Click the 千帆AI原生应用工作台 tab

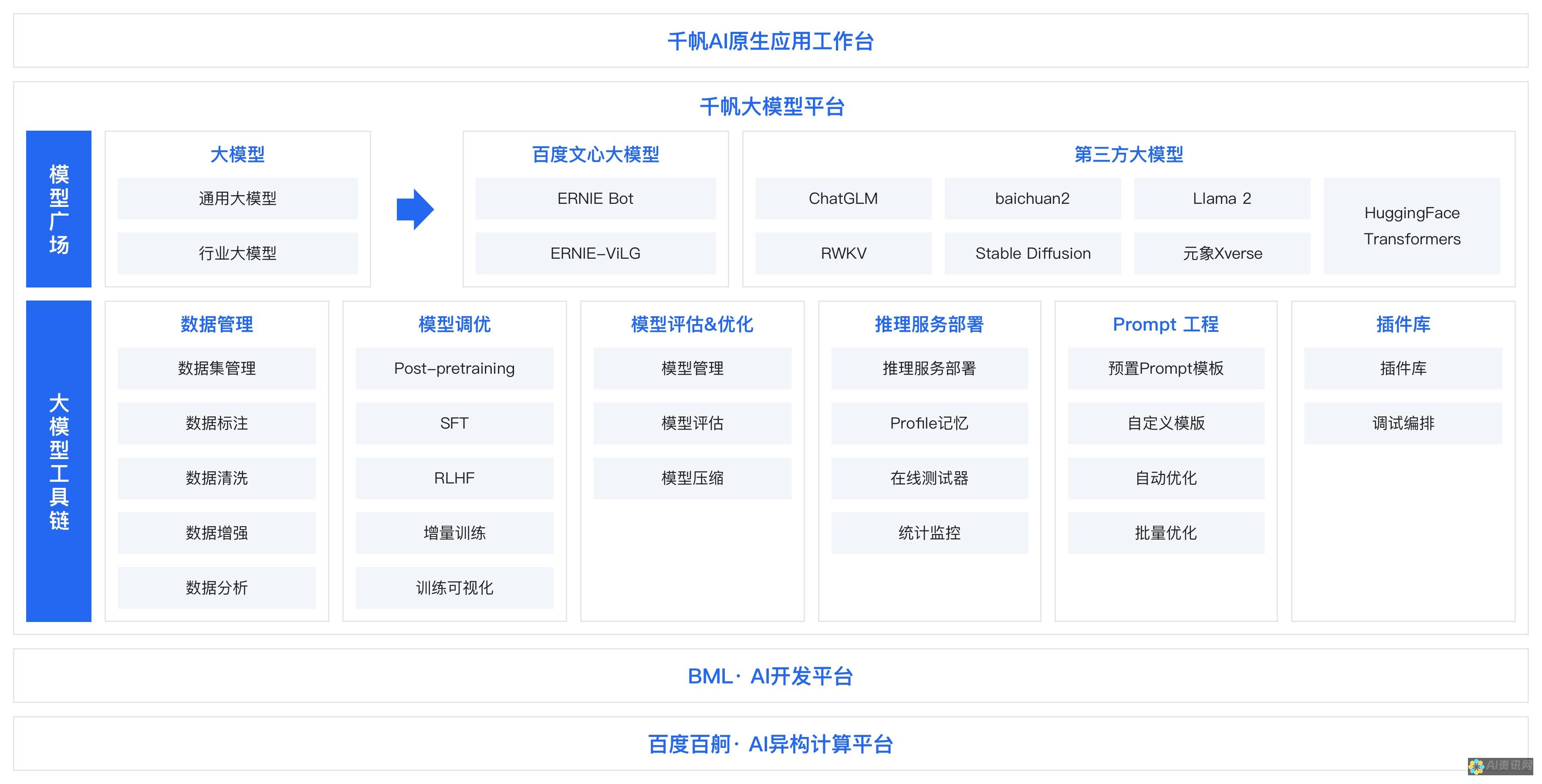coord(770,40)
